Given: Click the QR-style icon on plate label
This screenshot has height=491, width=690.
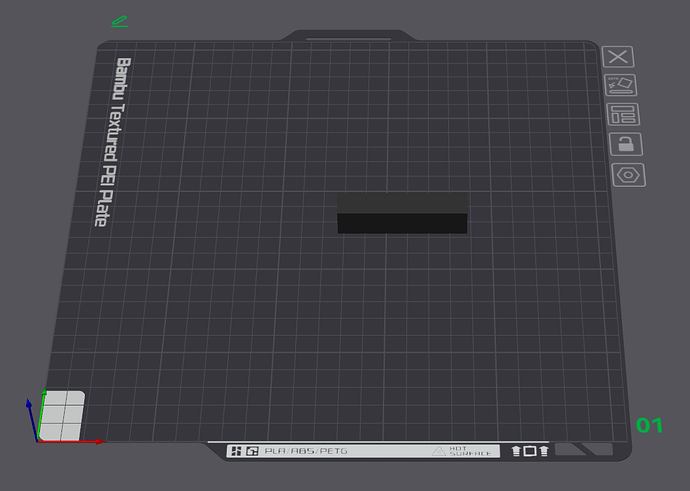Looking at the screenshot, I should click(x=236, y=452).
